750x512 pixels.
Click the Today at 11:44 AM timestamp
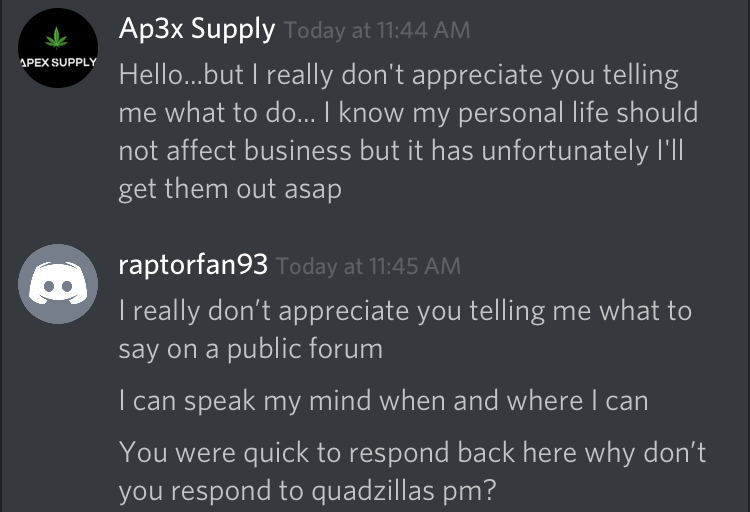pos(377,31)
